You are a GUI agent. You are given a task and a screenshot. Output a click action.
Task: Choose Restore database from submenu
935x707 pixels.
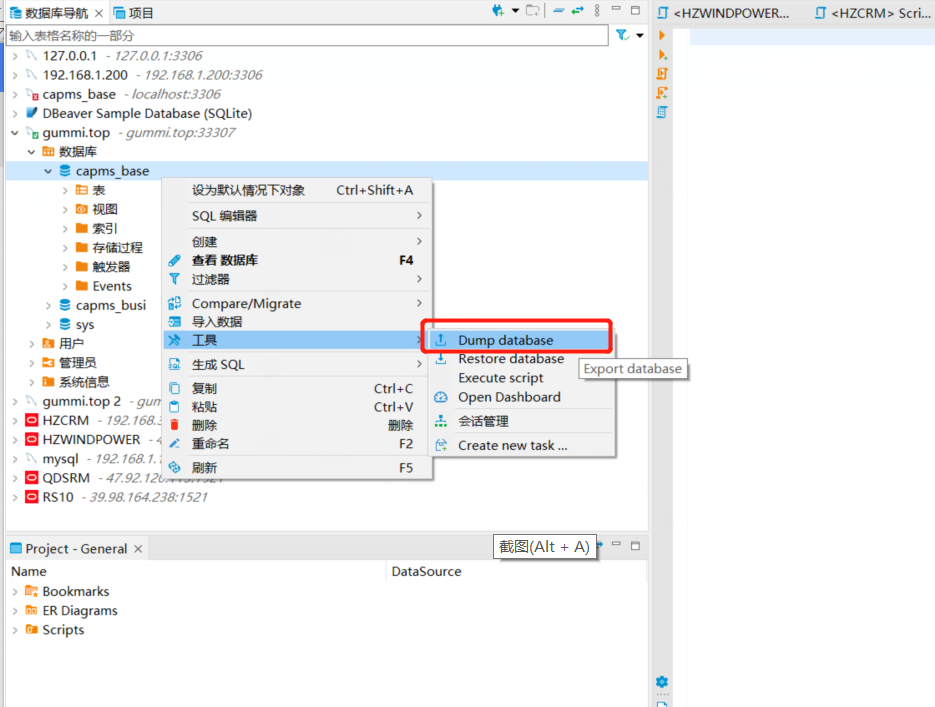pos(510,359)
